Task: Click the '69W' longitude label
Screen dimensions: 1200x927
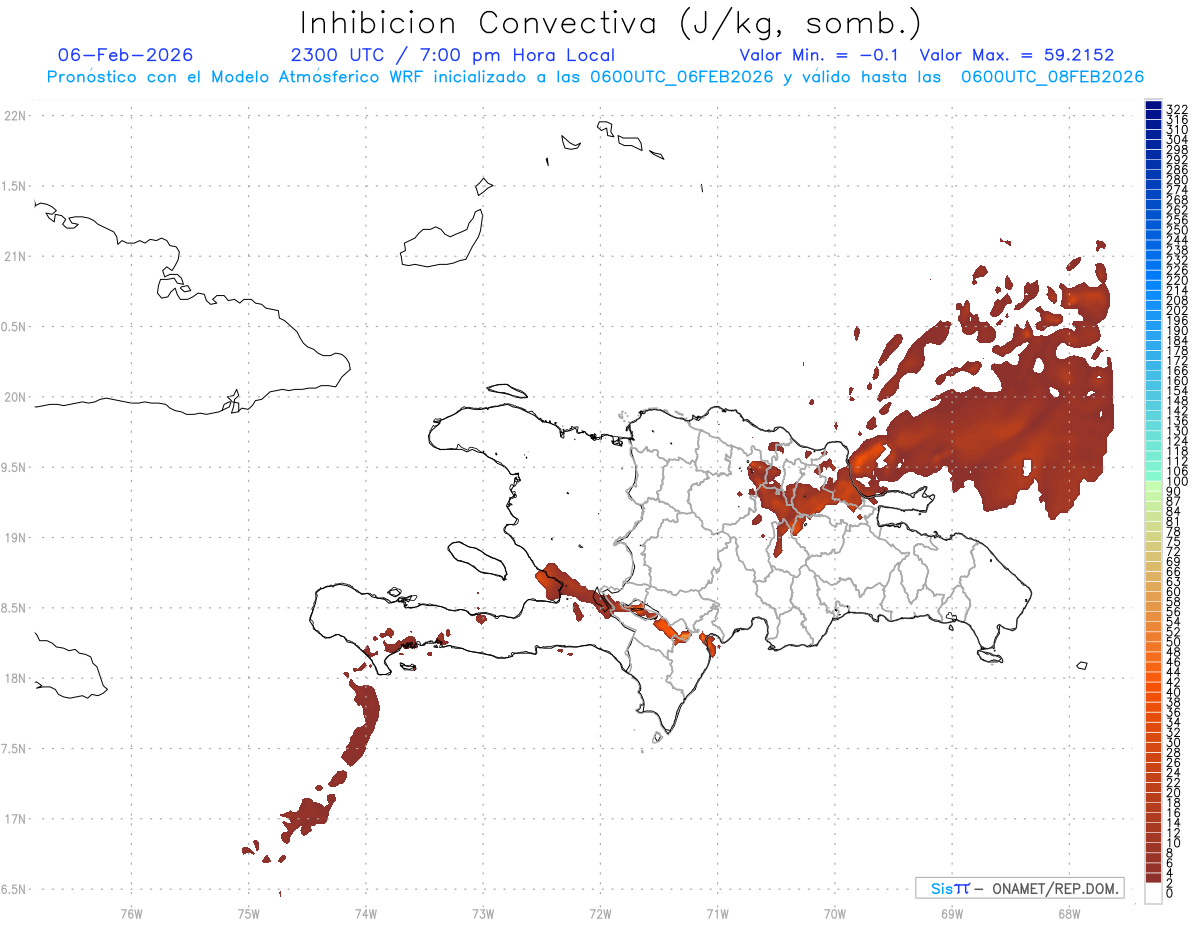Action: coord(951,913)
